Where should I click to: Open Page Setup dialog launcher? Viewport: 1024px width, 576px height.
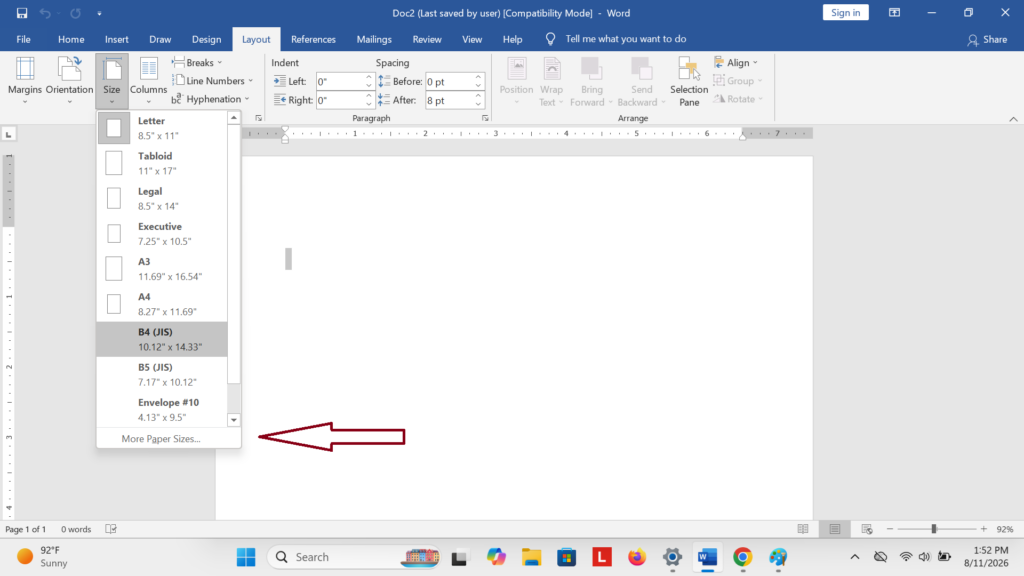[259, 118]
